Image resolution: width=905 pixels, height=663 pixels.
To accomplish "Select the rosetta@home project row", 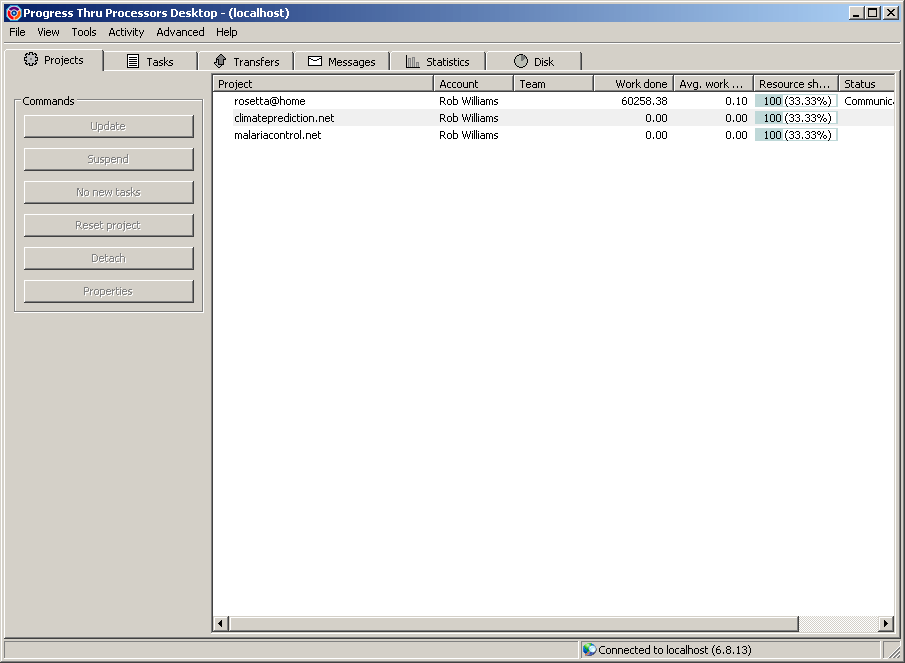I will point(554,101).
